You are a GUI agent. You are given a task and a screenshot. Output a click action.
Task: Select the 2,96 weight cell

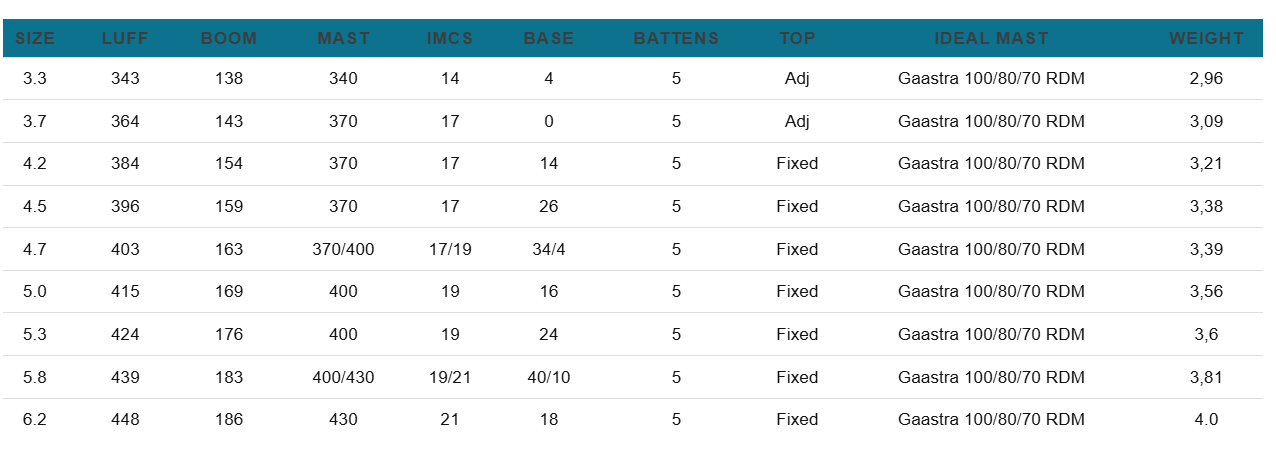pos(1206,78)
